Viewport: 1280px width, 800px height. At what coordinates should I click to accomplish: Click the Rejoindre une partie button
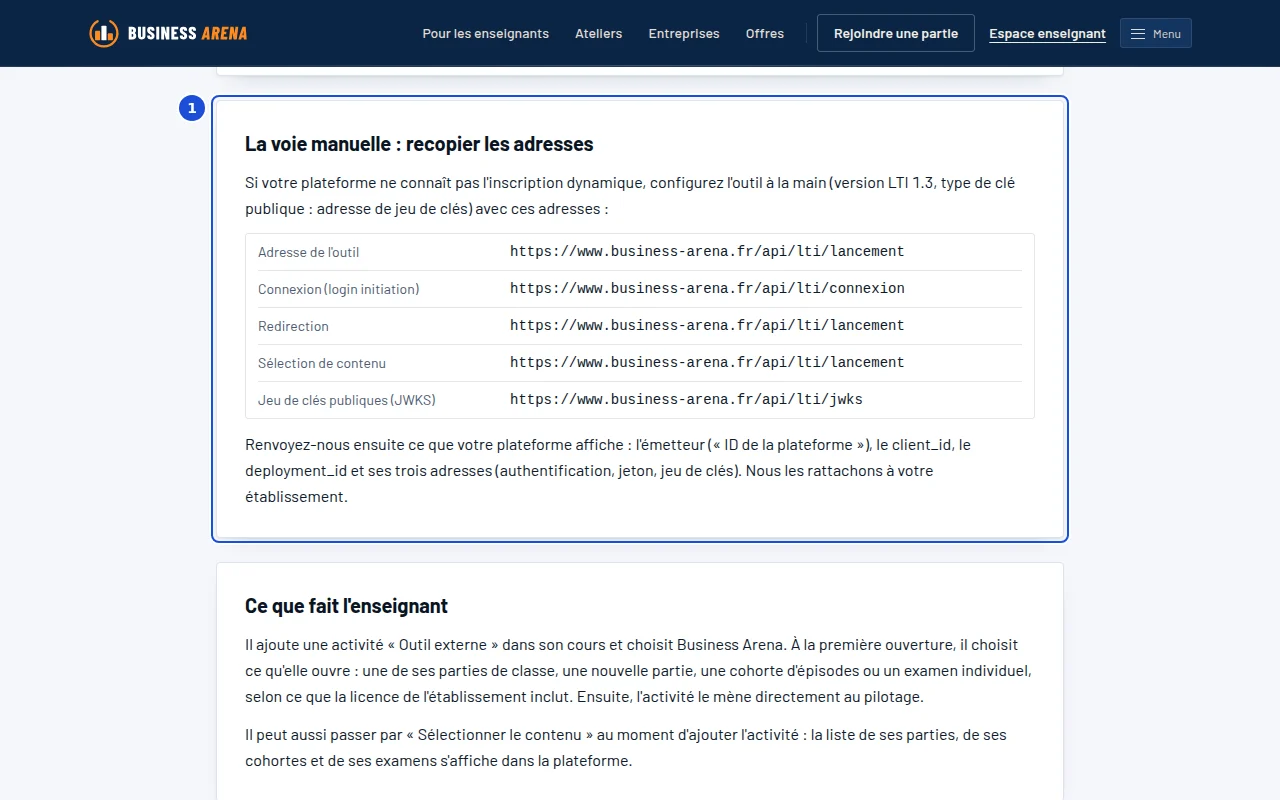896,33
